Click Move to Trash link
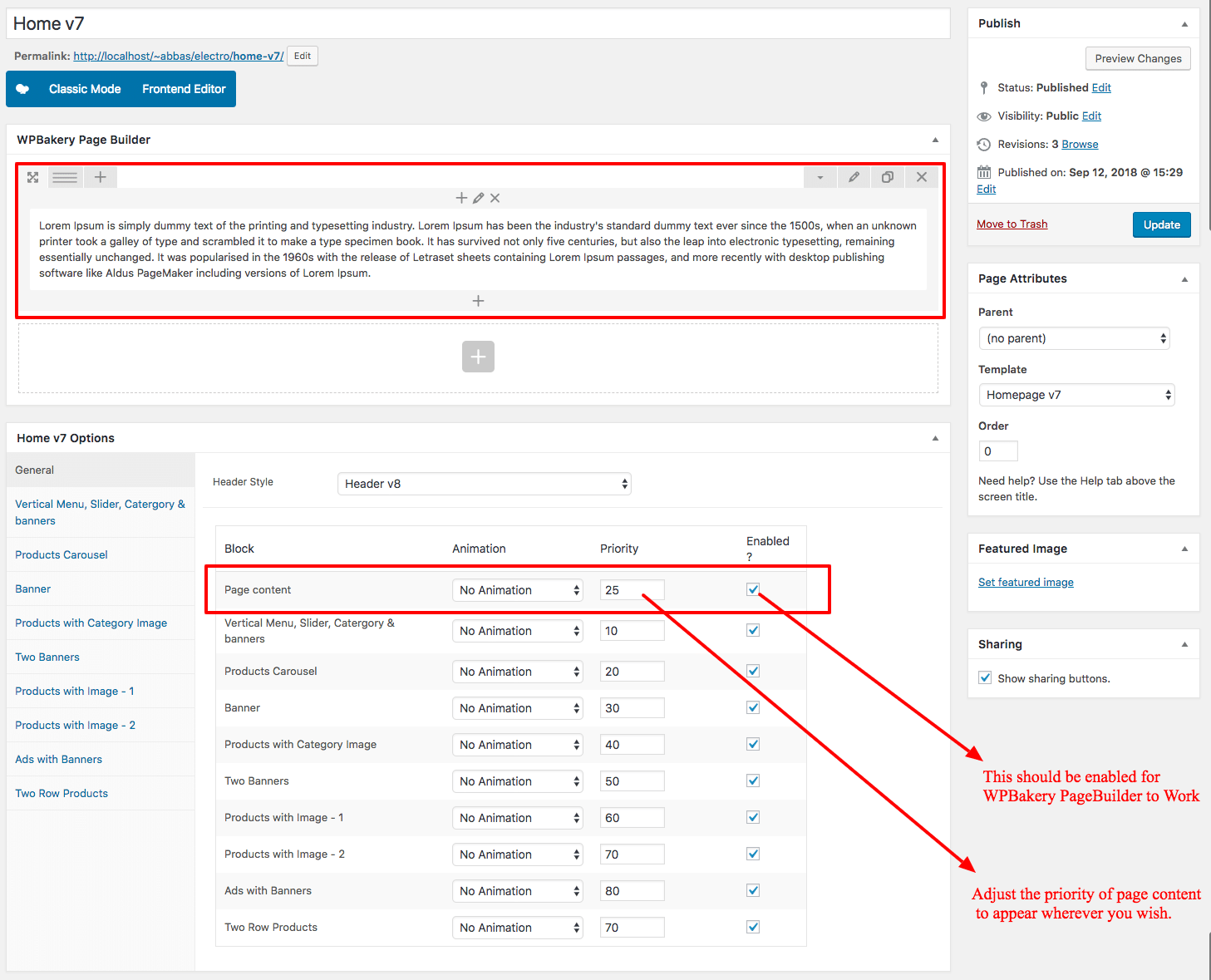This screenshot has height=980, width=1211. (1012, 224)
